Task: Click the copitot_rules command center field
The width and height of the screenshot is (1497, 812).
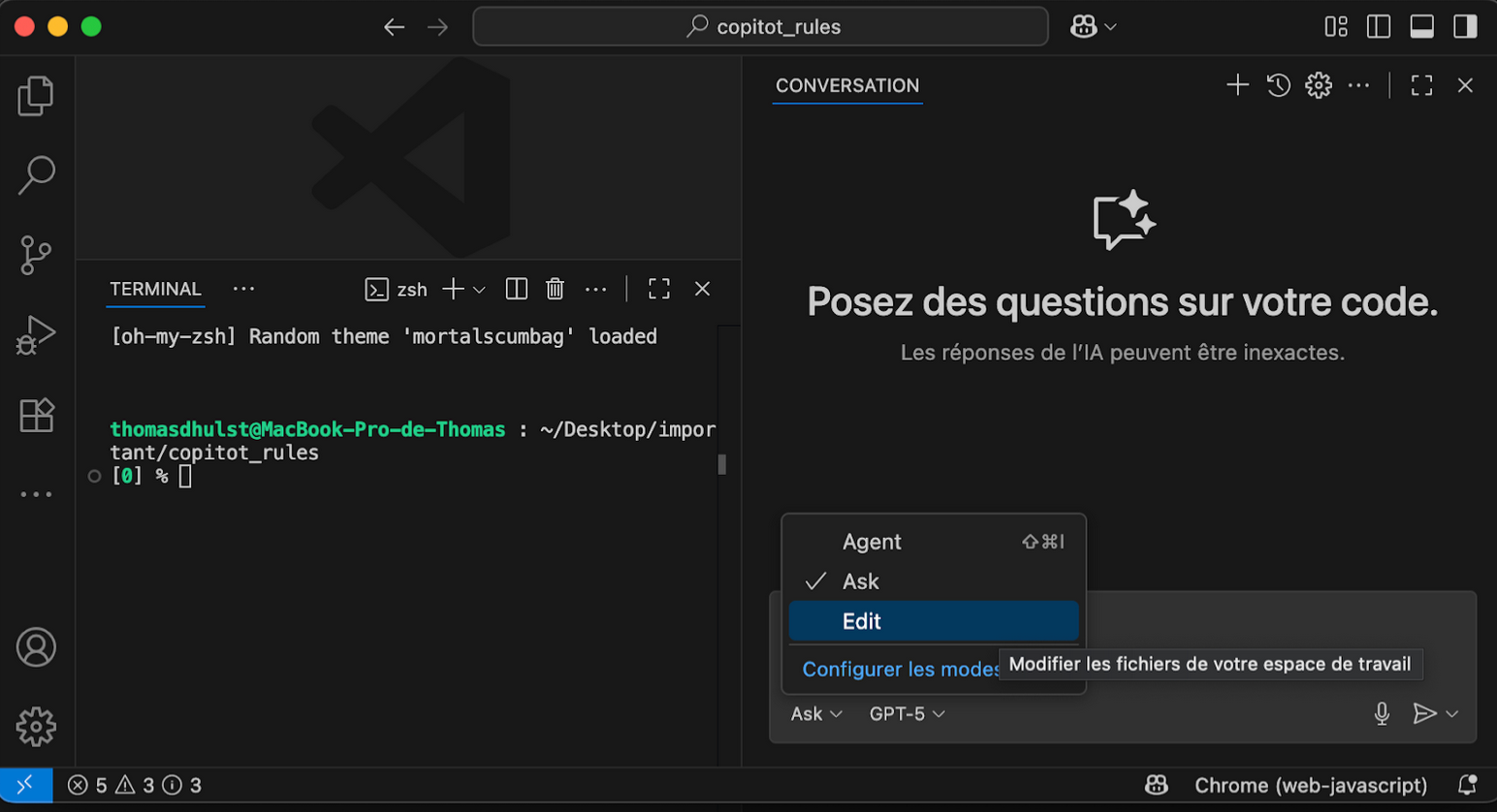Action: [760, 26]
